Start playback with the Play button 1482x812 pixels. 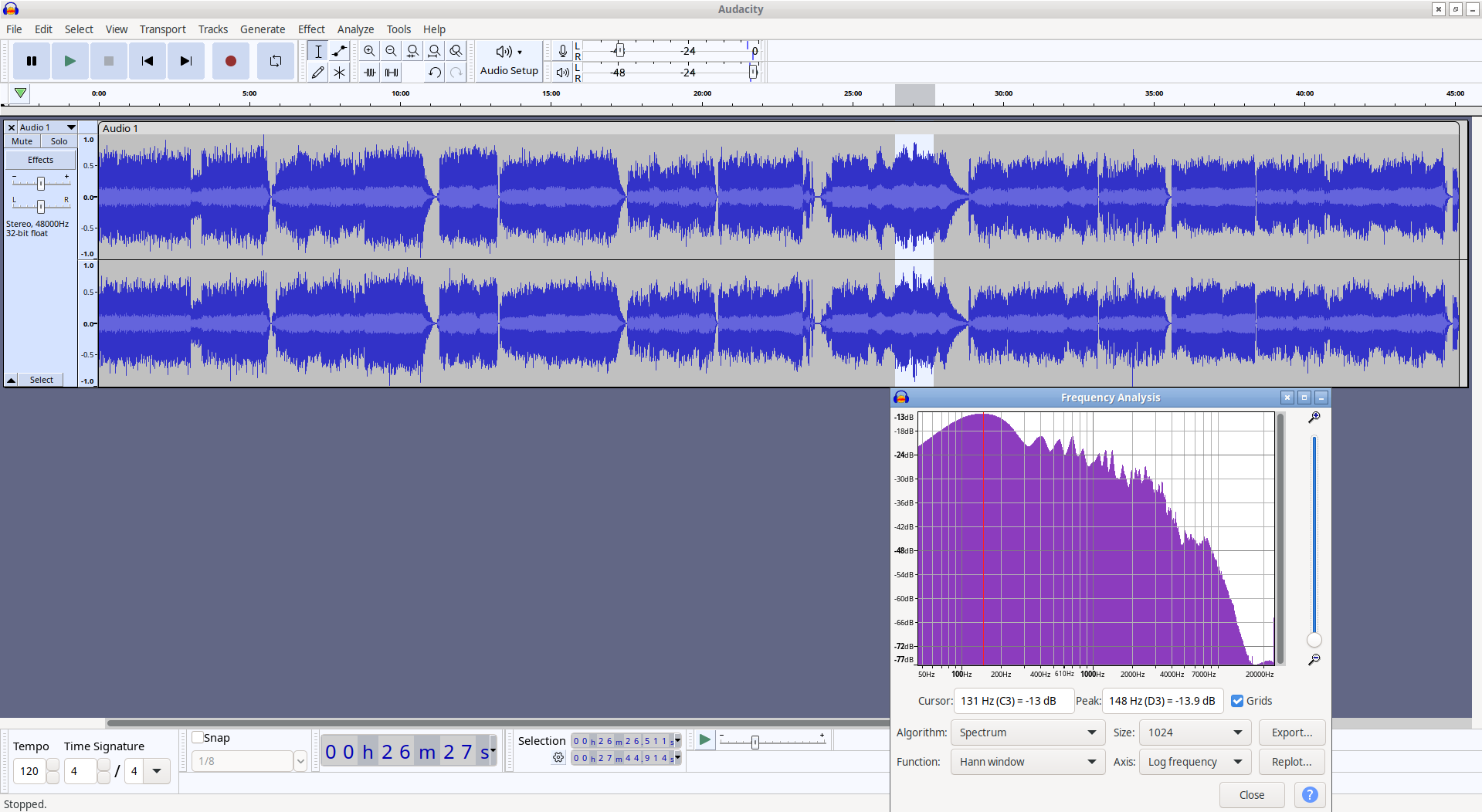pos(70,61)
